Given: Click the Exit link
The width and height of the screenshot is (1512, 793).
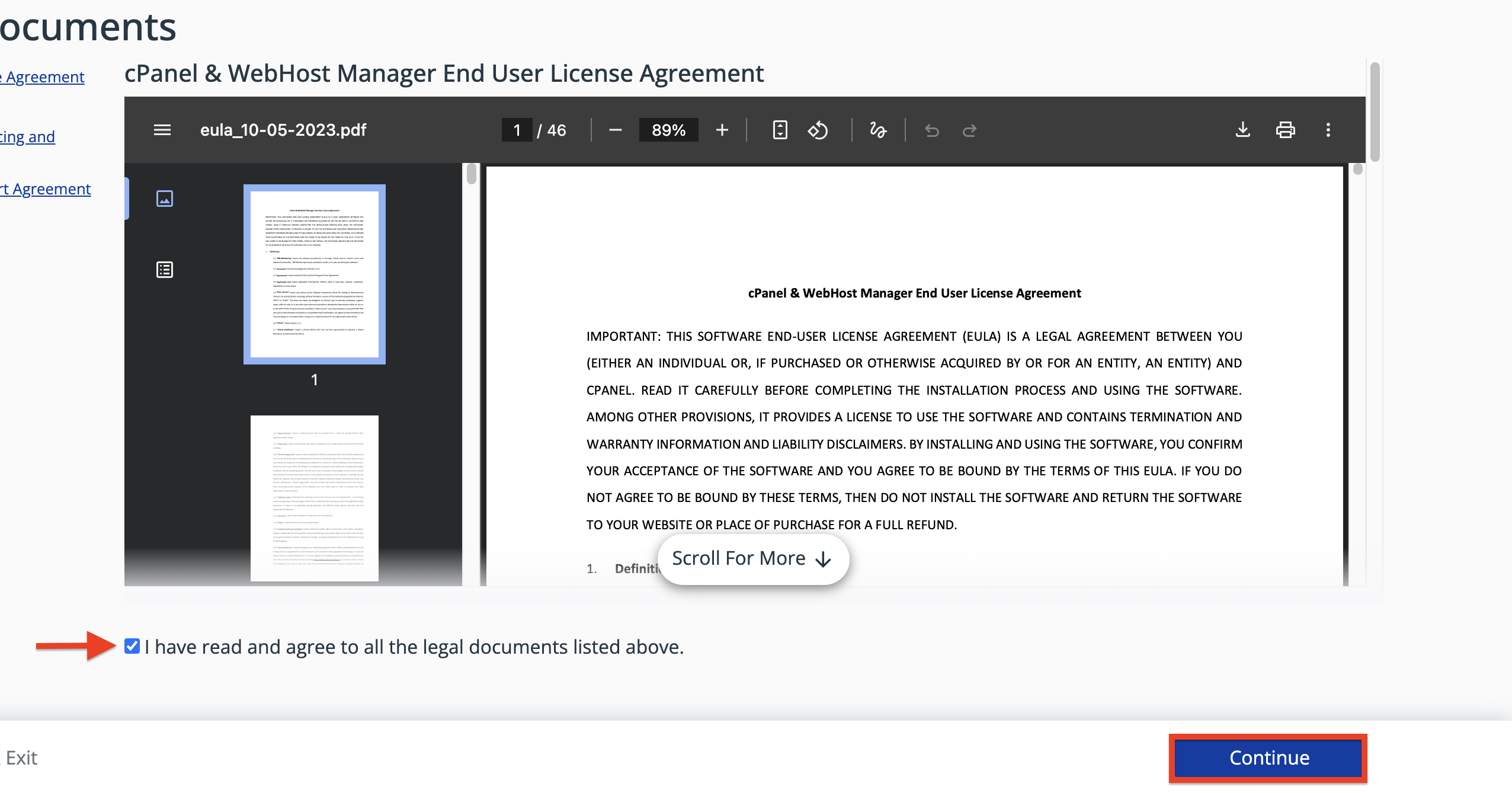Looking at the screenshot, I should pyautogui.click(x=21, y=758).
